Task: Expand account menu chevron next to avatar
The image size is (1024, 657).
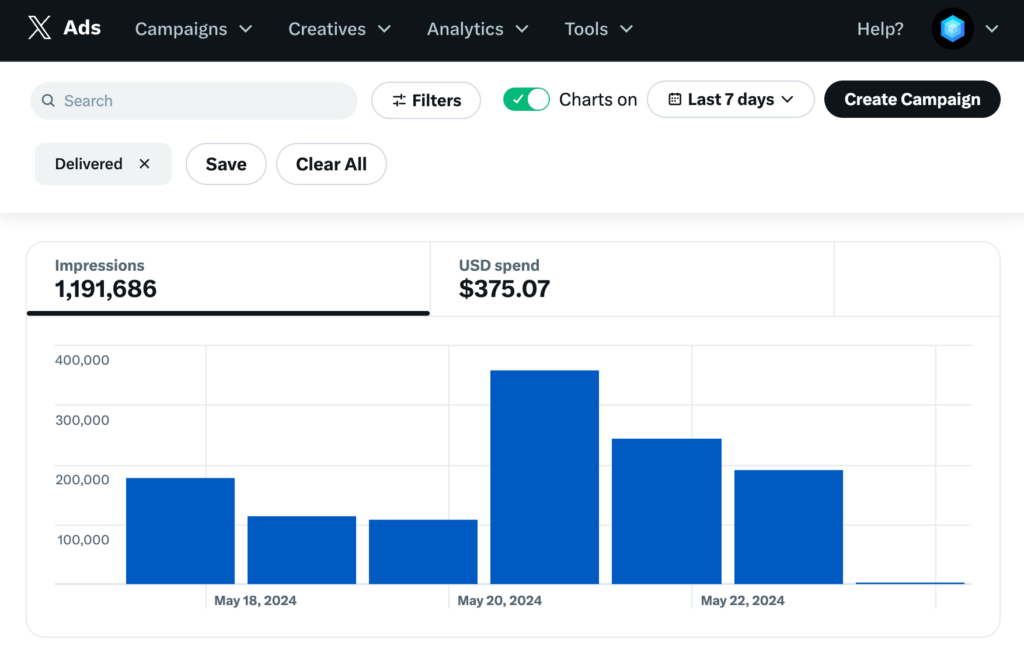Action: (x=991, y=29)
